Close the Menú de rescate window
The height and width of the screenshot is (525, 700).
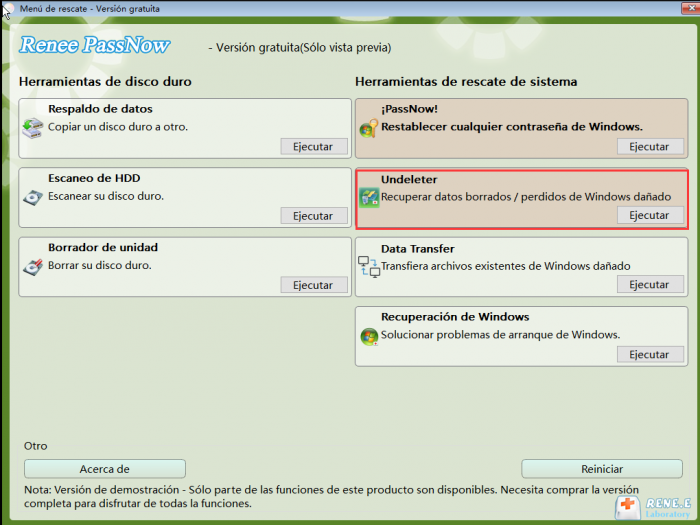[x=690, y=8]
